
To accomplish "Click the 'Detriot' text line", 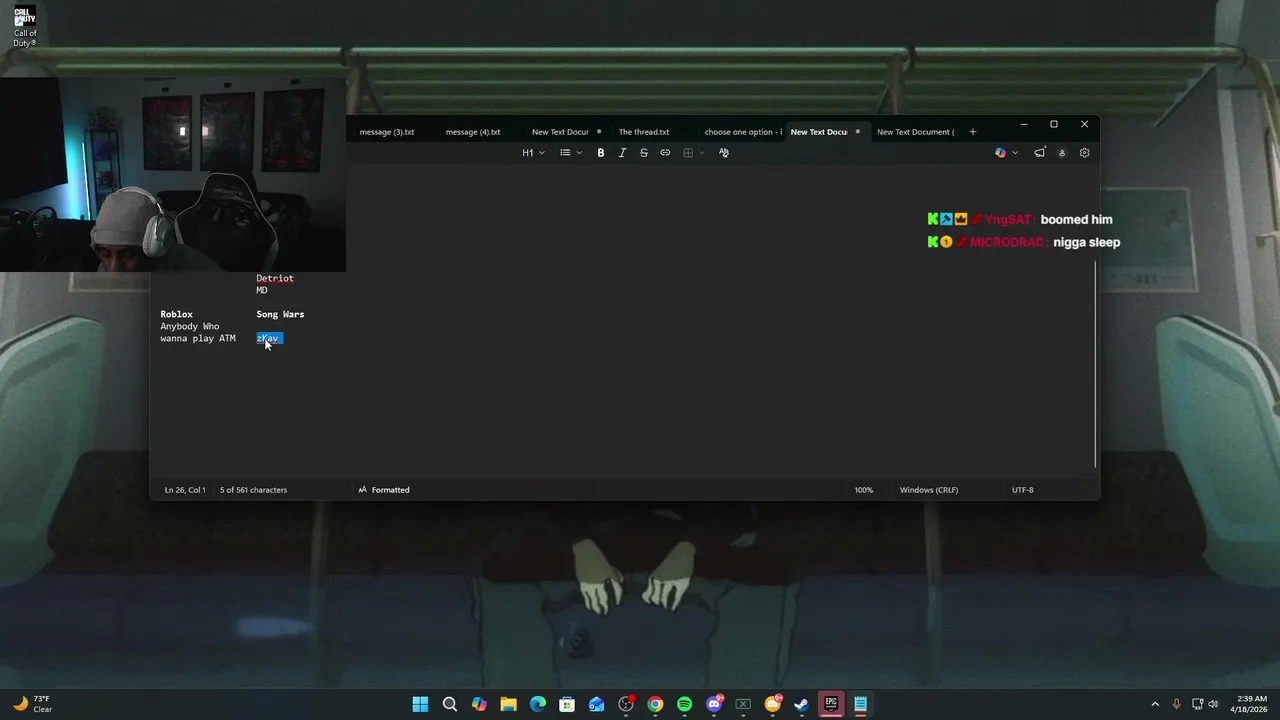I will point(275,278).
